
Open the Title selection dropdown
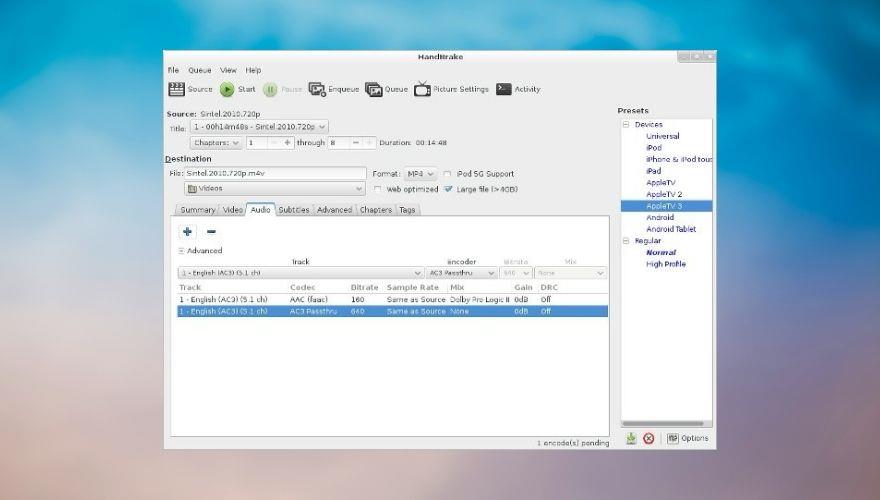(259, 128)
